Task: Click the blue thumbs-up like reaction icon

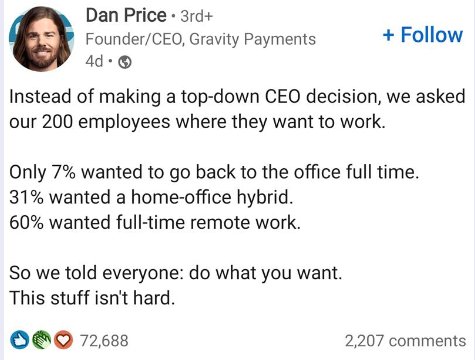Action: pyautogui.click(x=19, y=340)
